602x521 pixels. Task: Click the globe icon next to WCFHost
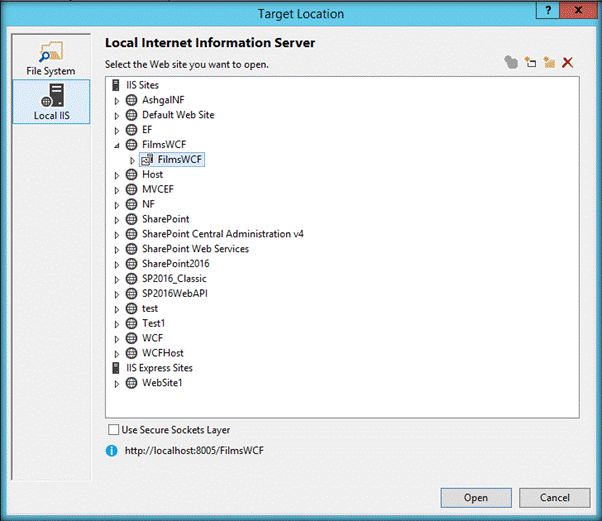pyautogui.click(x=131, y=353)
